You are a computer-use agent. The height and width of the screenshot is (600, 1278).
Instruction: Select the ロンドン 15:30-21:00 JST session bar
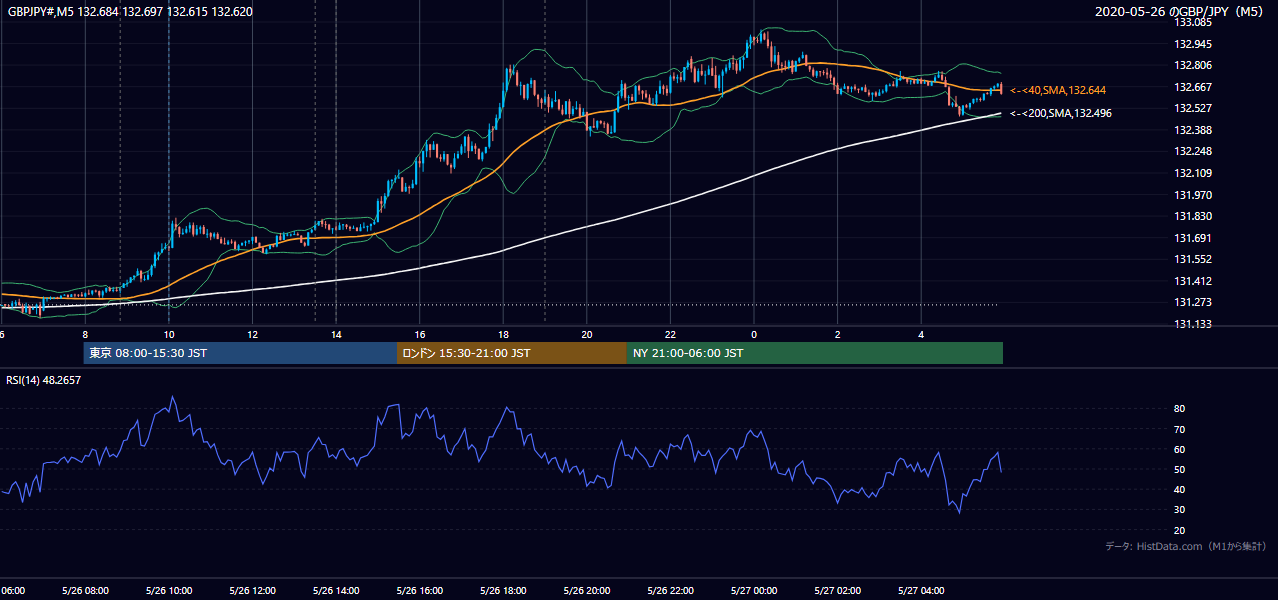(x=512, y=353)
